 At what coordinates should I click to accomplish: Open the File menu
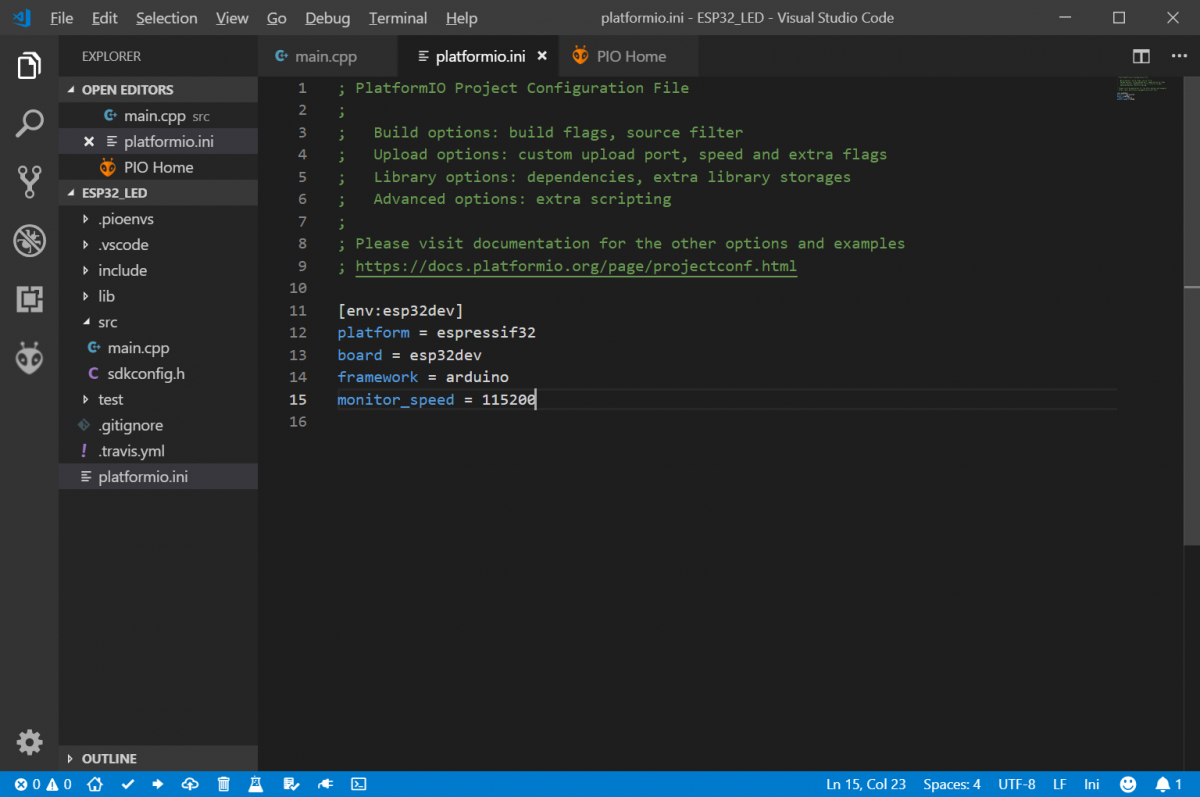click(61, 18)
